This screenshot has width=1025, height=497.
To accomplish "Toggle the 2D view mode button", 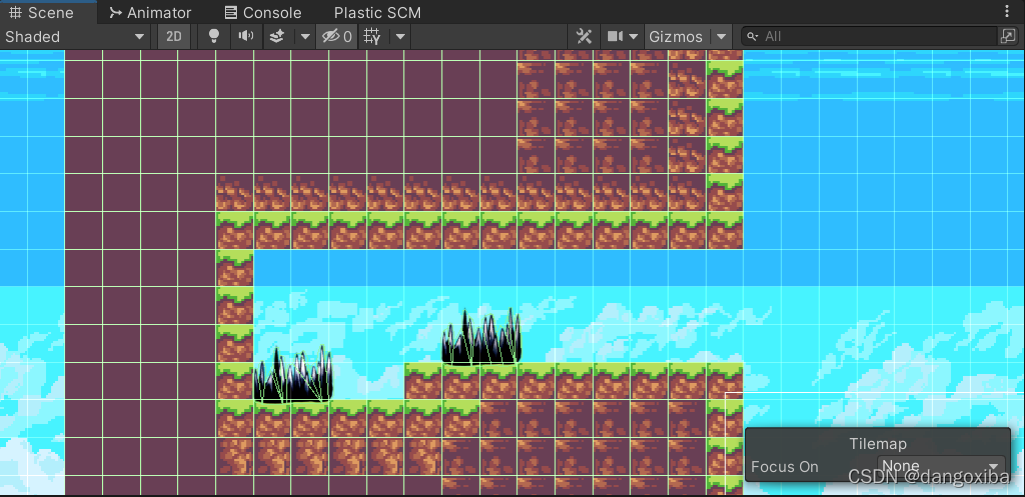I will tap(174, 37).
